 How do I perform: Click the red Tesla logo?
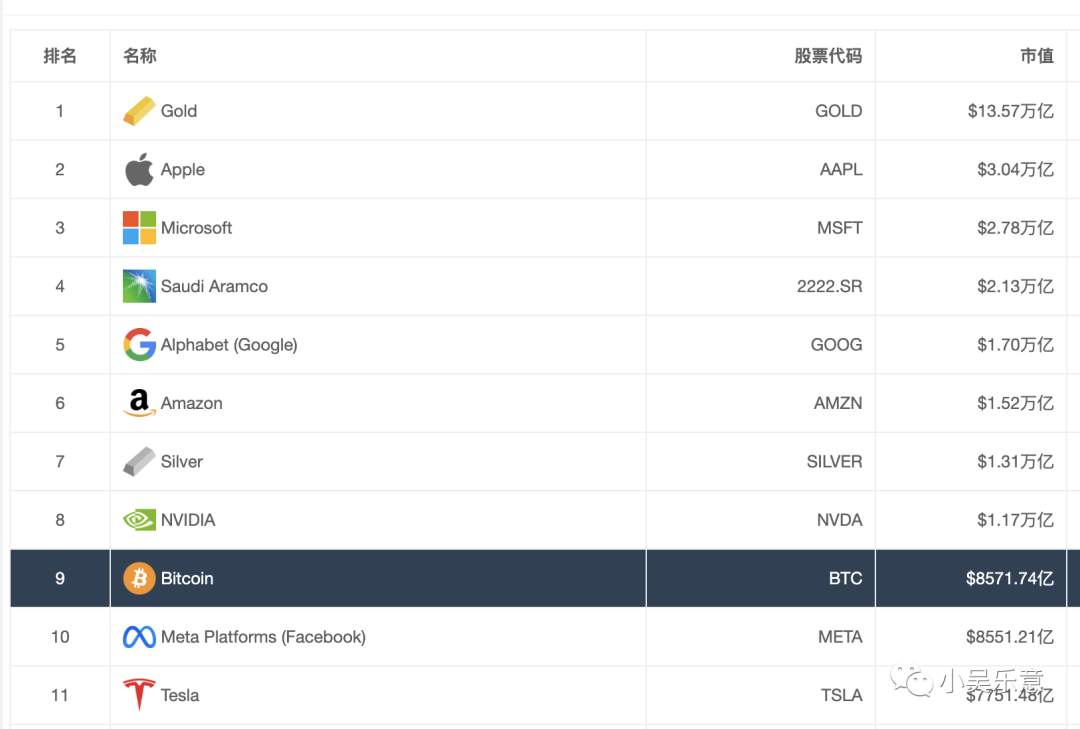click(139, 695)
